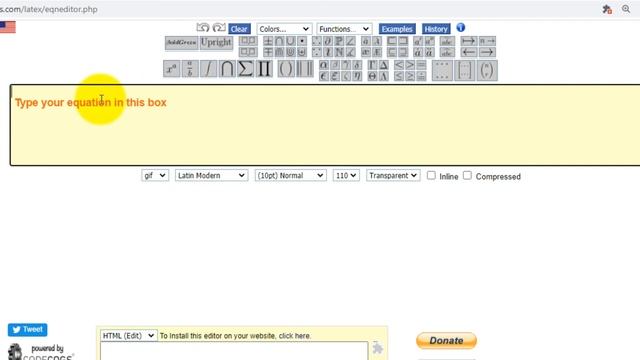Insert the mapsto arrow symbol
This screenshot has width=640, height=360.
pos(469,41)
